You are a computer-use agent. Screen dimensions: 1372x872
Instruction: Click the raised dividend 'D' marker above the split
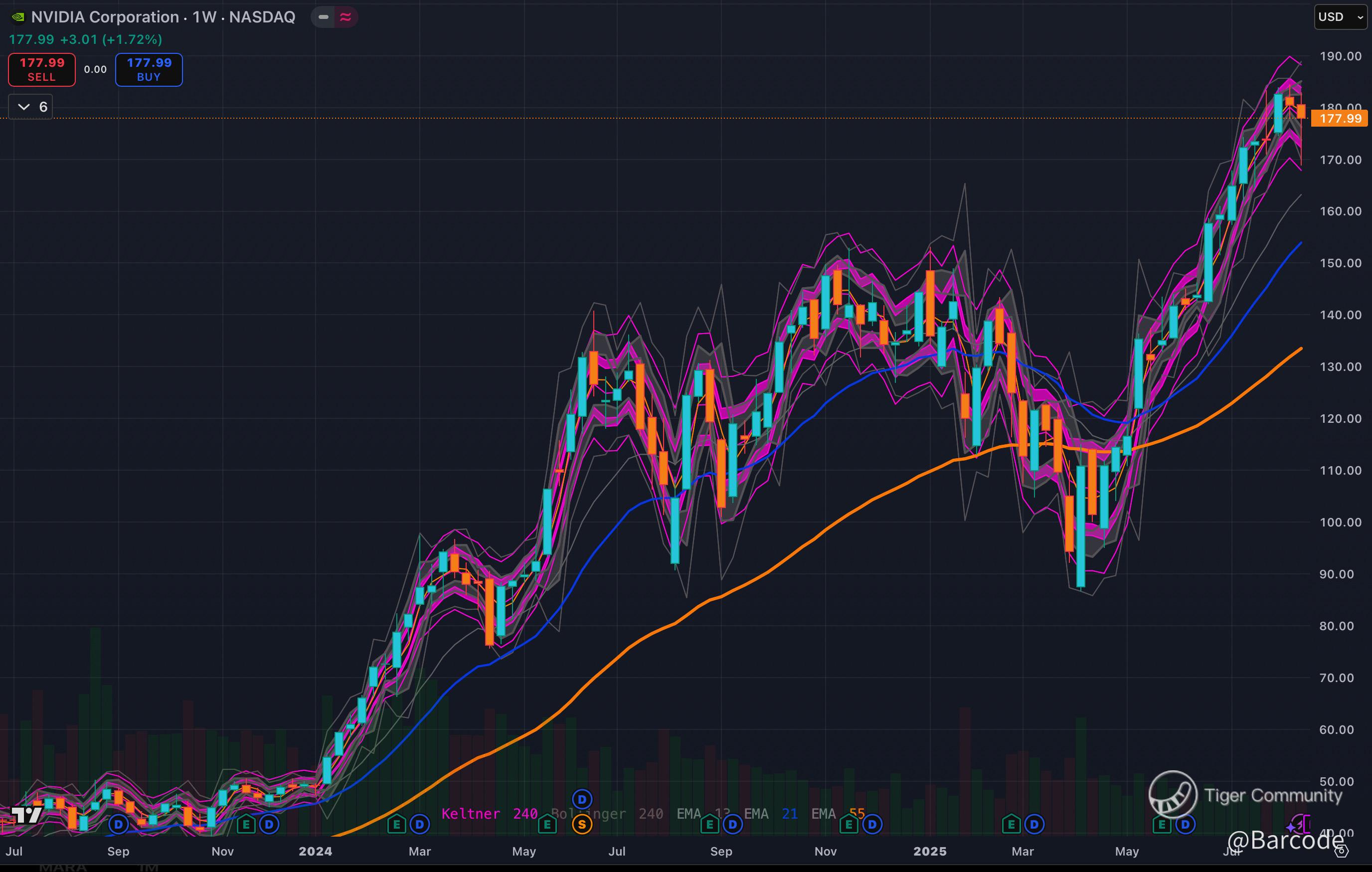[582, 799]
